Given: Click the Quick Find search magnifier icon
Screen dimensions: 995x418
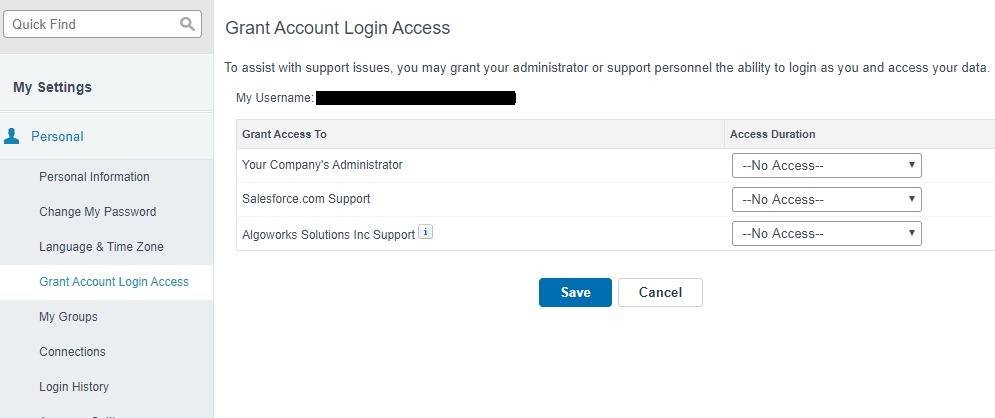Looking at the screenshot, I should (187, 24).
